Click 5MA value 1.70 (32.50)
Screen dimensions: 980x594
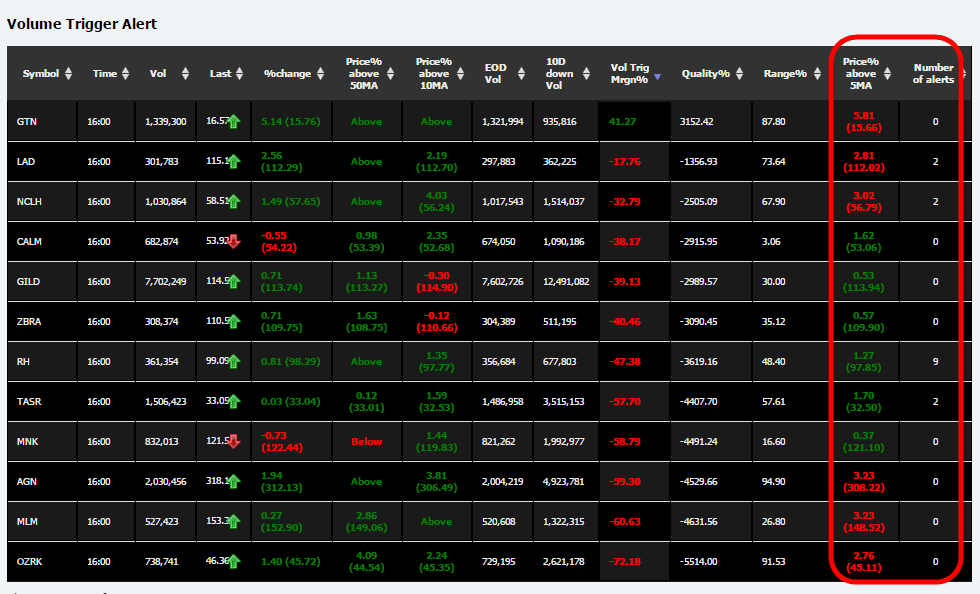point(864,401)
